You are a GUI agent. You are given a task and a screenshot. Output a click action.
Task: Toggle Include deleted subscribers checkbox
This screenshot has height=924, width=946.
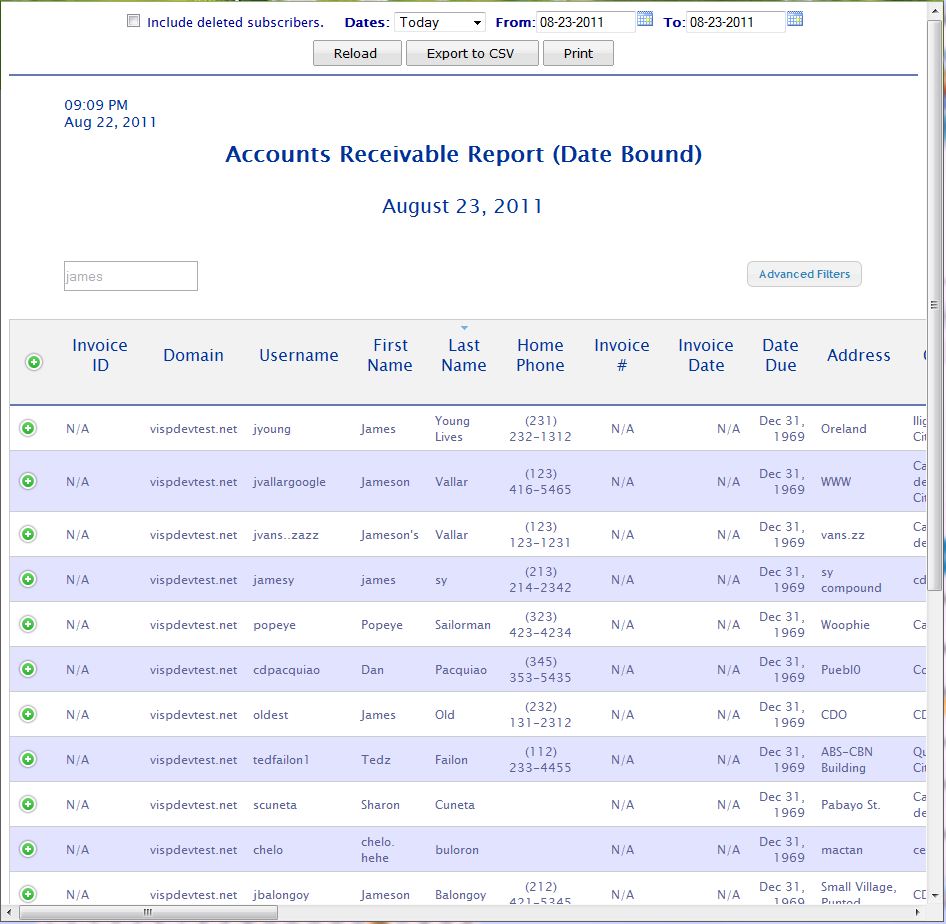tap(133, 21)
